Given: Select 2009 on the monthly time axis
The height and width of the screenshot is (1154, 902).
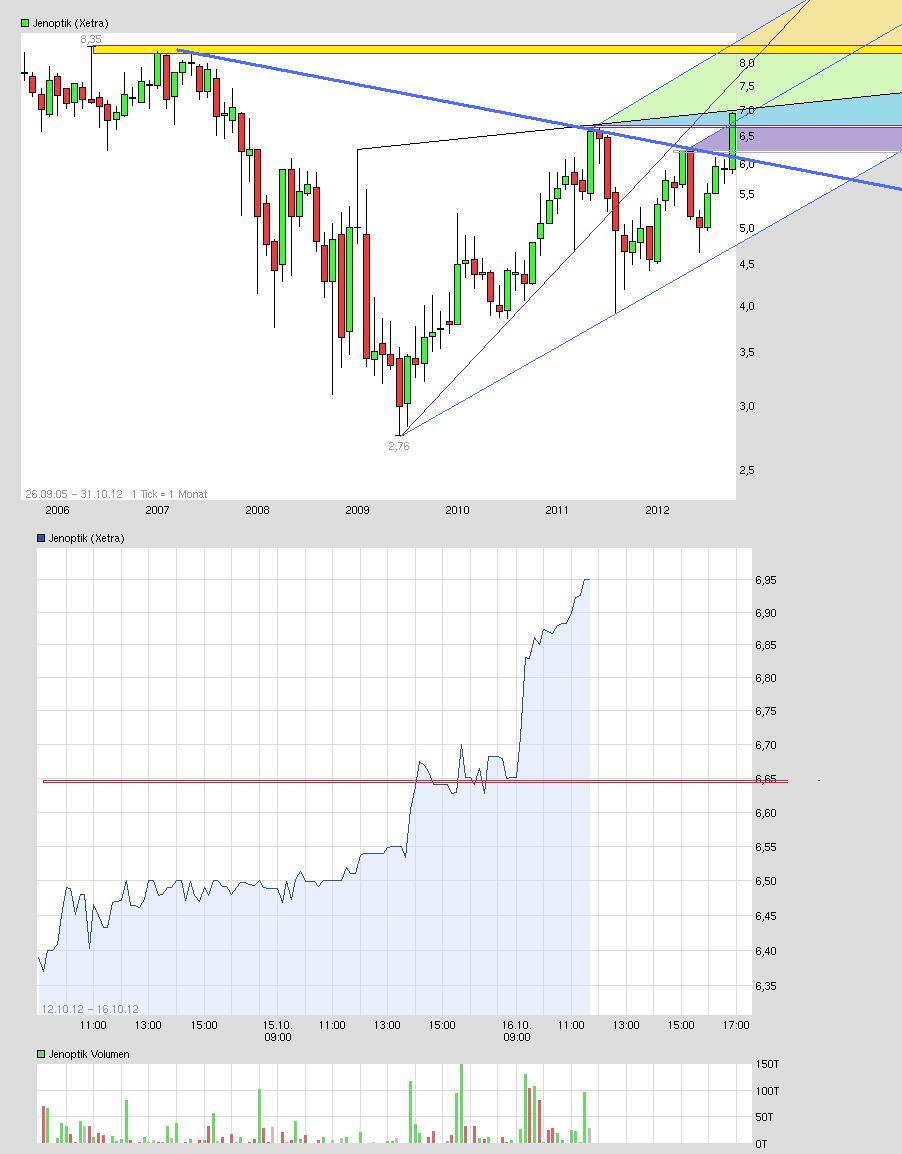Looking at the screenshot, I should click(357, 510).
